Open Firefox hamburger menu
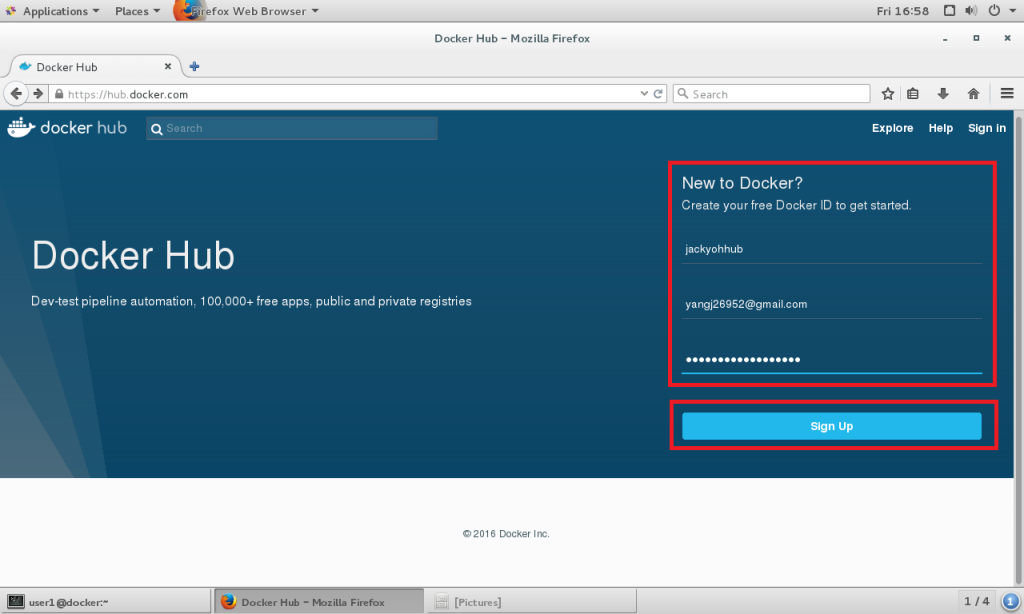The width and height of the screenshot is (1024, 614). pos(1007,94)
